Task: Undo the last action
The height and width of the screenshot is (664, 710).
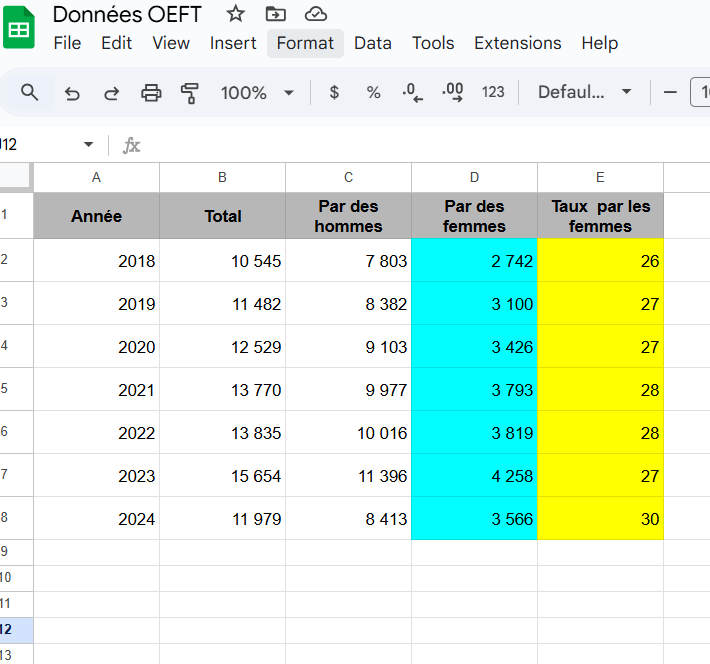Action: click(x=72, y=93)
